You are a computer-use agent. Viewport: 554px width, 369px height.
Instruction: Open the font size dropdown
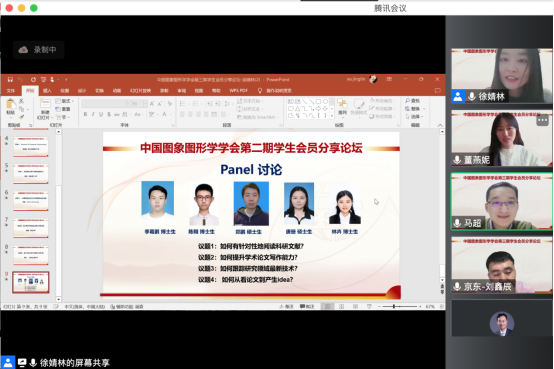(x=145, y=104)
